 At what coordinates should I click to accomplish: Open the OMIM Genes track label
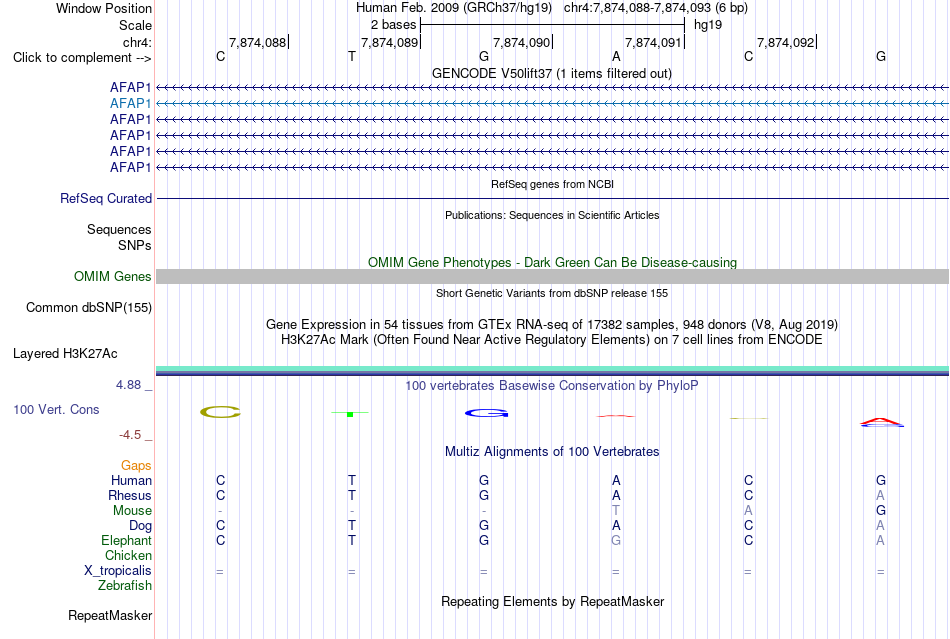[112, 277]
